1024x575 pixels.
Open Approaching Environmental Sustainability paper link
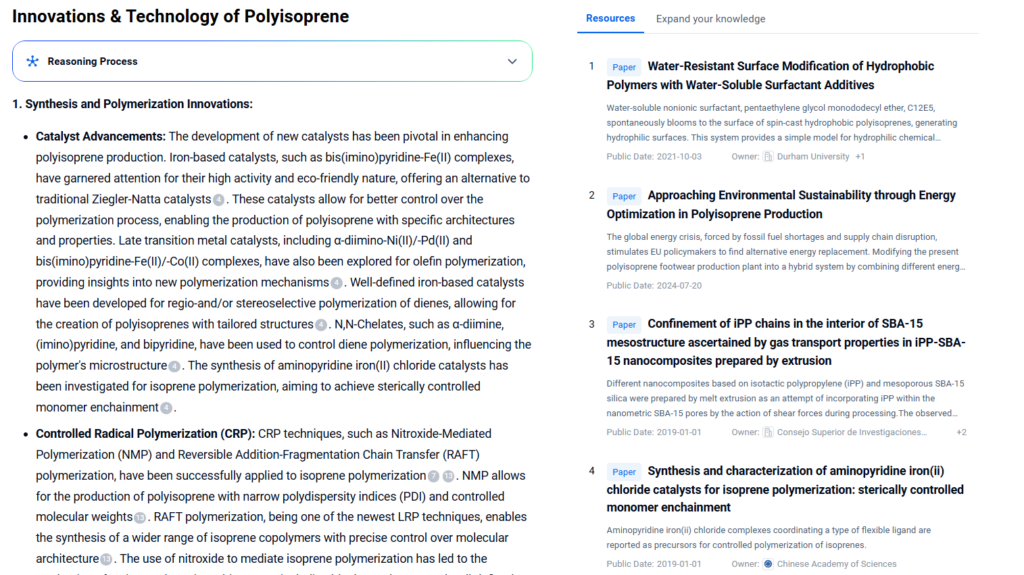(x=801, y=195)
